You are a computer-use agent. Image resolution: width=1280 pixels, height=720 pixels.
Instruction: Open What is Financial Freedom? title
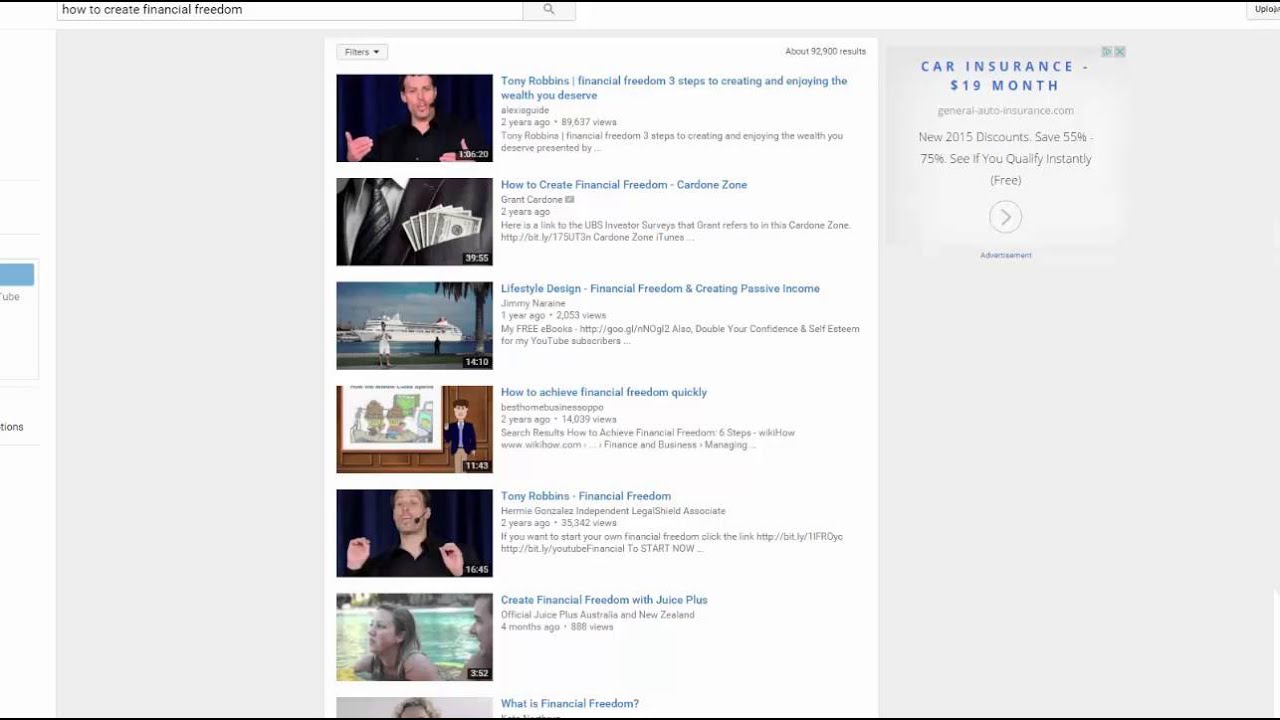[x=570, y=704]
